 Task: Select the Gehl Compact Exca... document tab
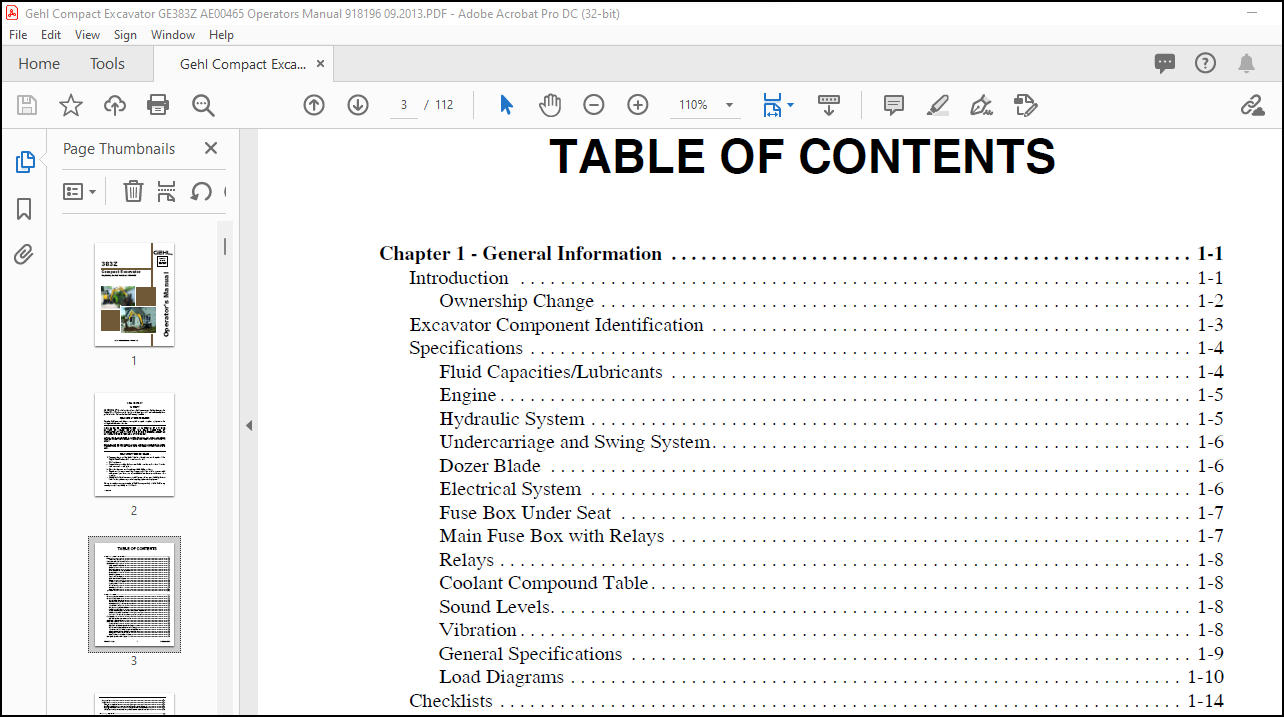click(x=243, y=64)
